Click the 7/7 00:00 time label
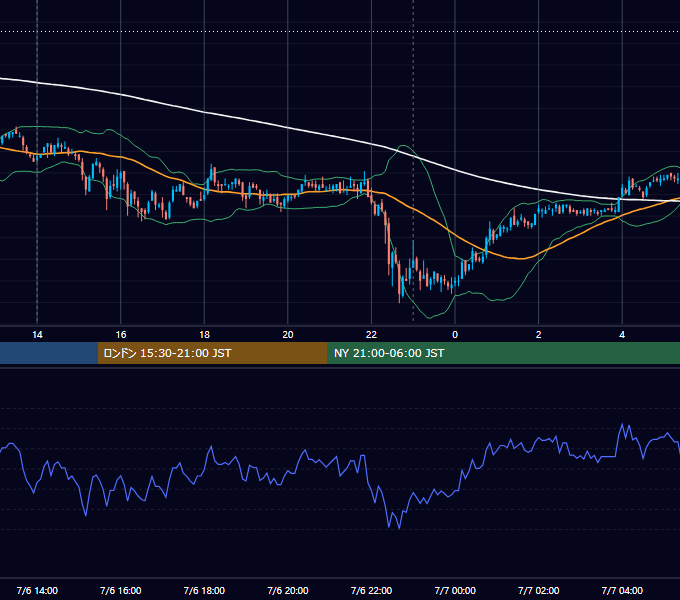This screenshot has width=680, height=600. (455, 590)
